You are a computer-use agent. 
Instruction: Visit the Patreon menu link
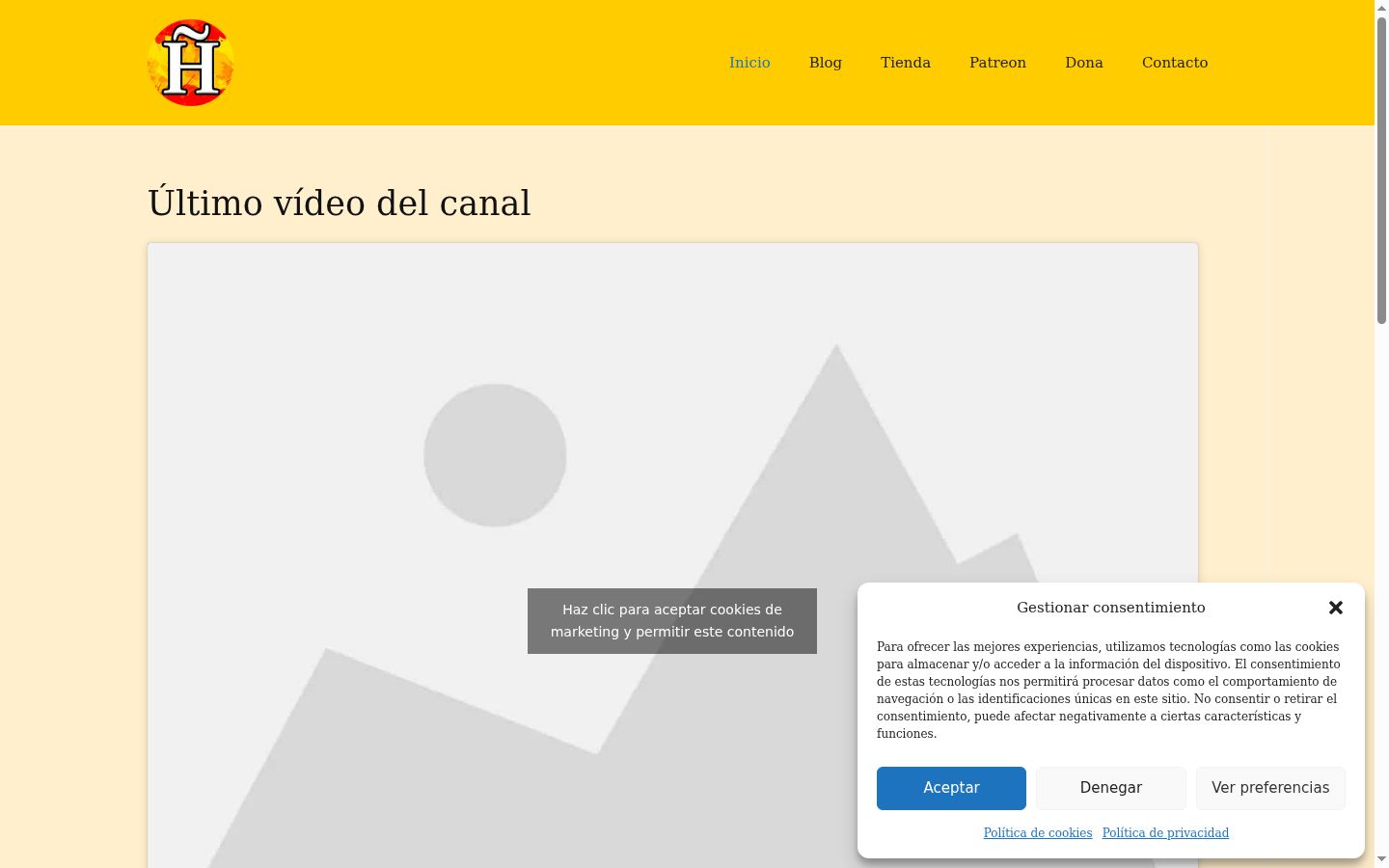pyautogui.click(x=997, y=63)
